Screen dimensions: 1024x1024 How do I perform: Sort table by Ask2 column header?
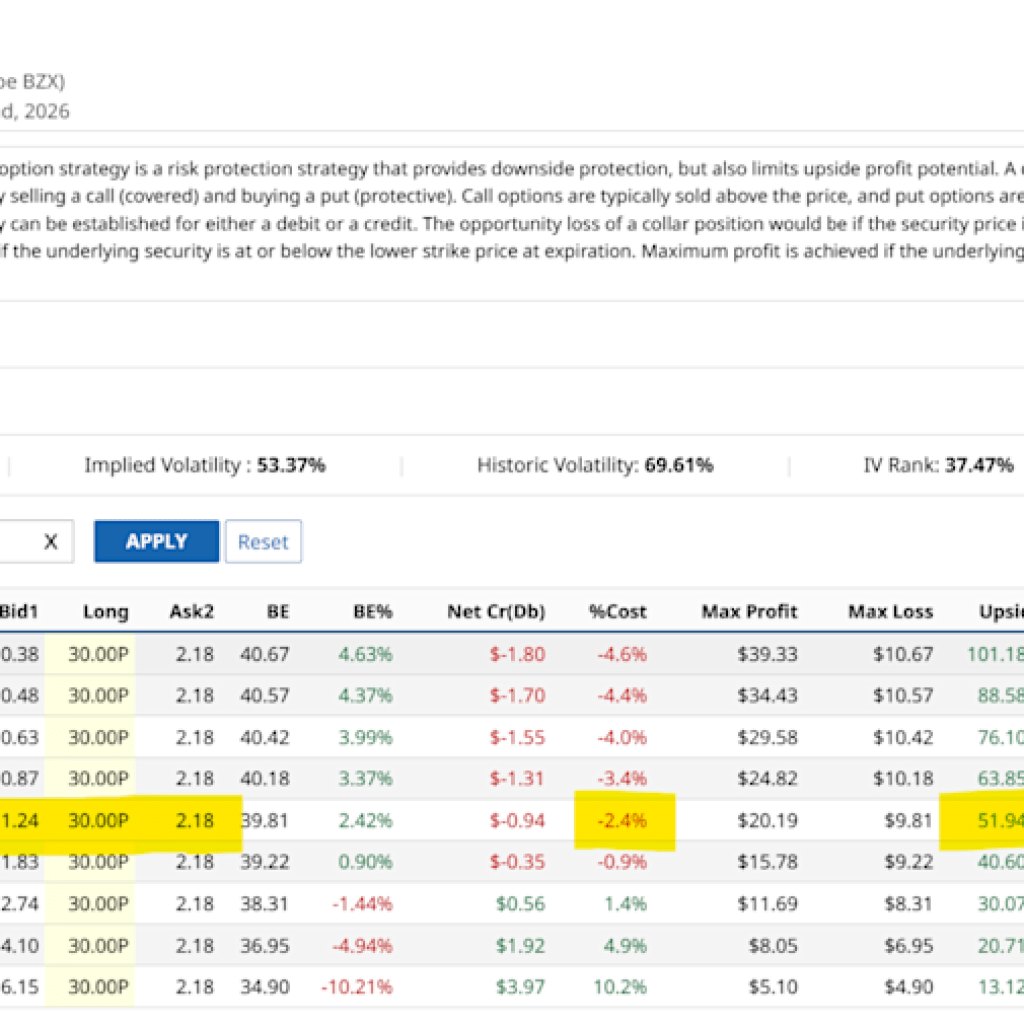tap(191, 611)
